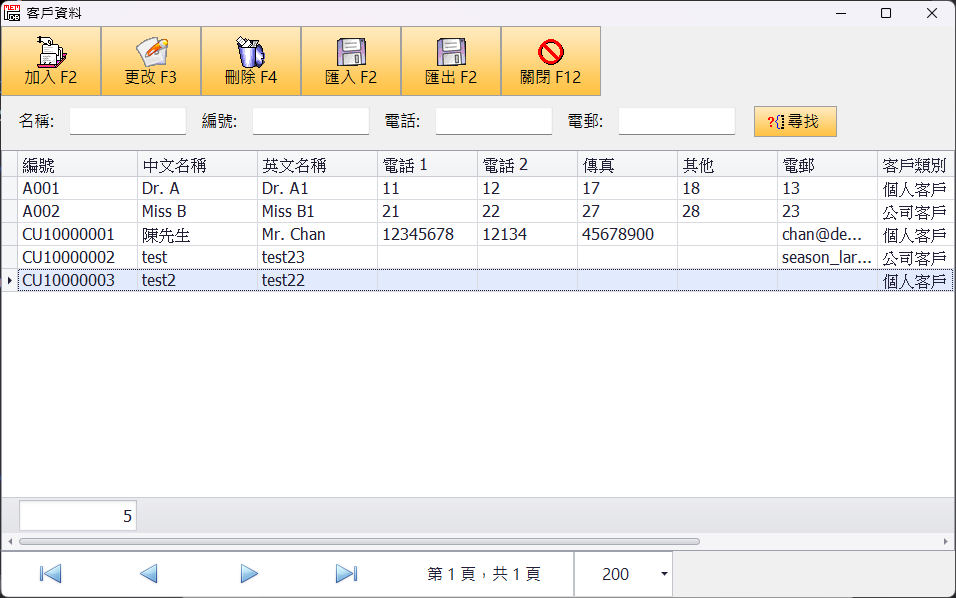Click the 更改 F3 edit button

(151, 61)
